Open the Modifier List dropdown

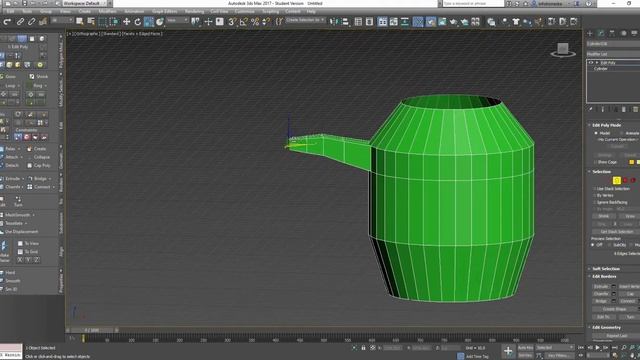point(613,54)
